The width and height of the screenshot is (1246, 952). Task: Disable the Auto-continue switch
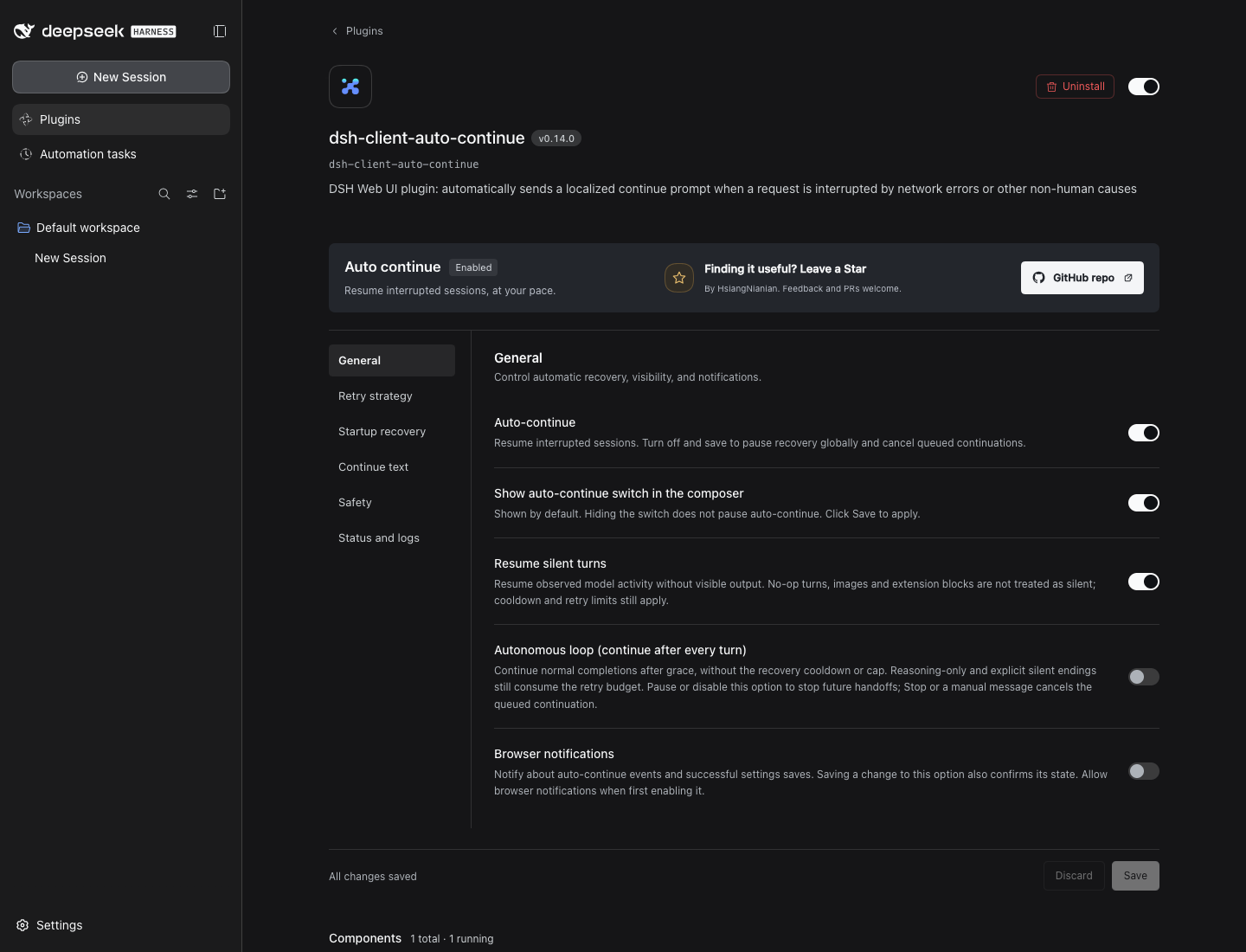1144,433
